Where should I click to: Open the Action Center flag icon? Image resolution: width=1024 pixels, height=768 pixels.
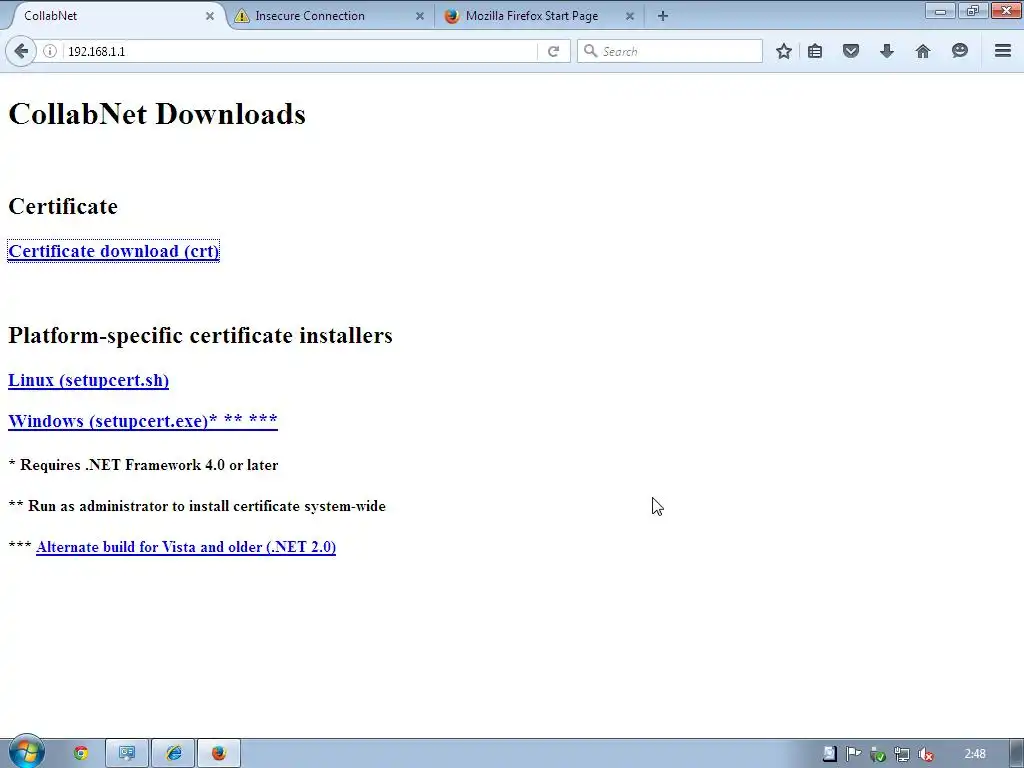tap(853, 754)
